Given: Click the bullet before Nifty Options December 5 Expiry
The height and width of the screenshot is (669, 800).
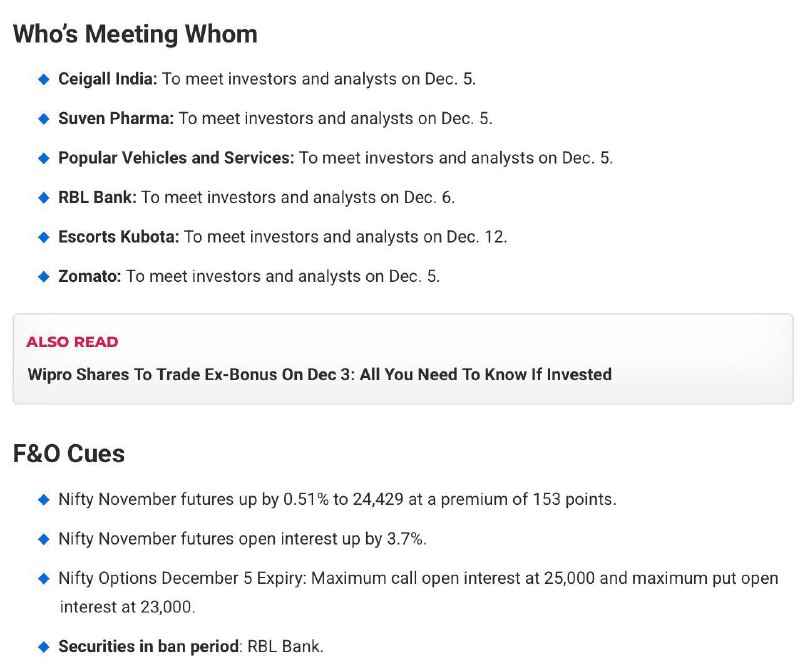Looking at the screenshot, I should coord(44,579).
